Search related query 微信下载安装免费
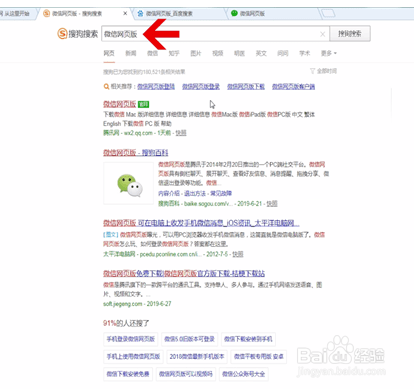 (x=128, y=374)
